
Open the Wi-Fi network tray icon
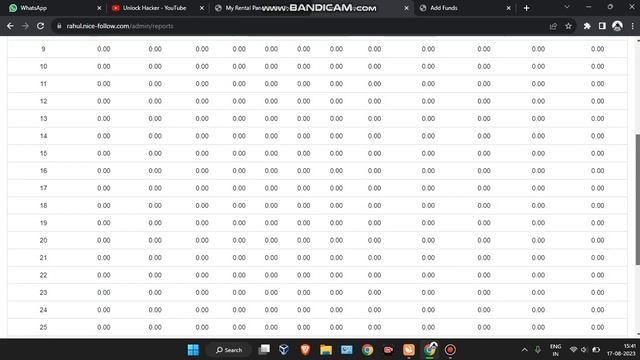573,350
